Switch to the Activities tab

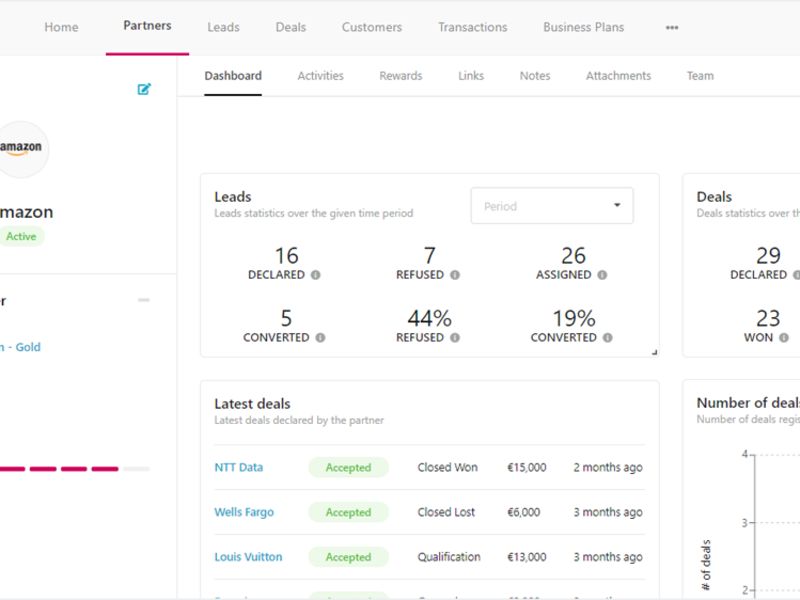320,76
